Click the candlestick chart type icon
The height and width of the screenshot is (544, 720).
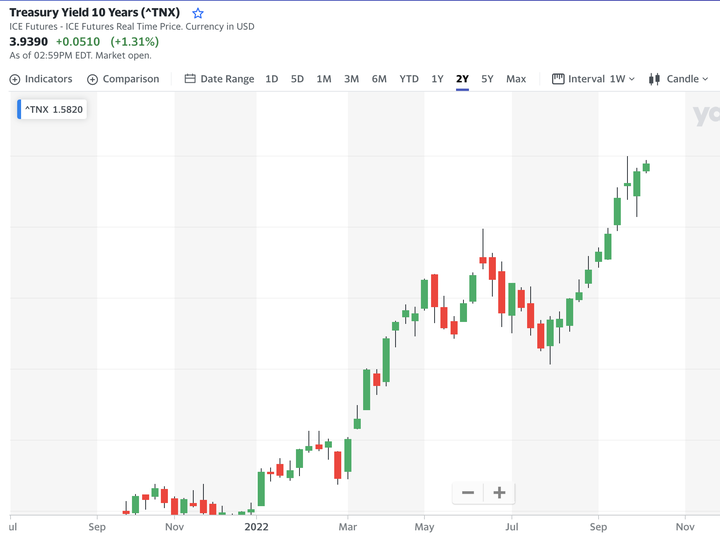pyautogui.click(x=654, y=79)
